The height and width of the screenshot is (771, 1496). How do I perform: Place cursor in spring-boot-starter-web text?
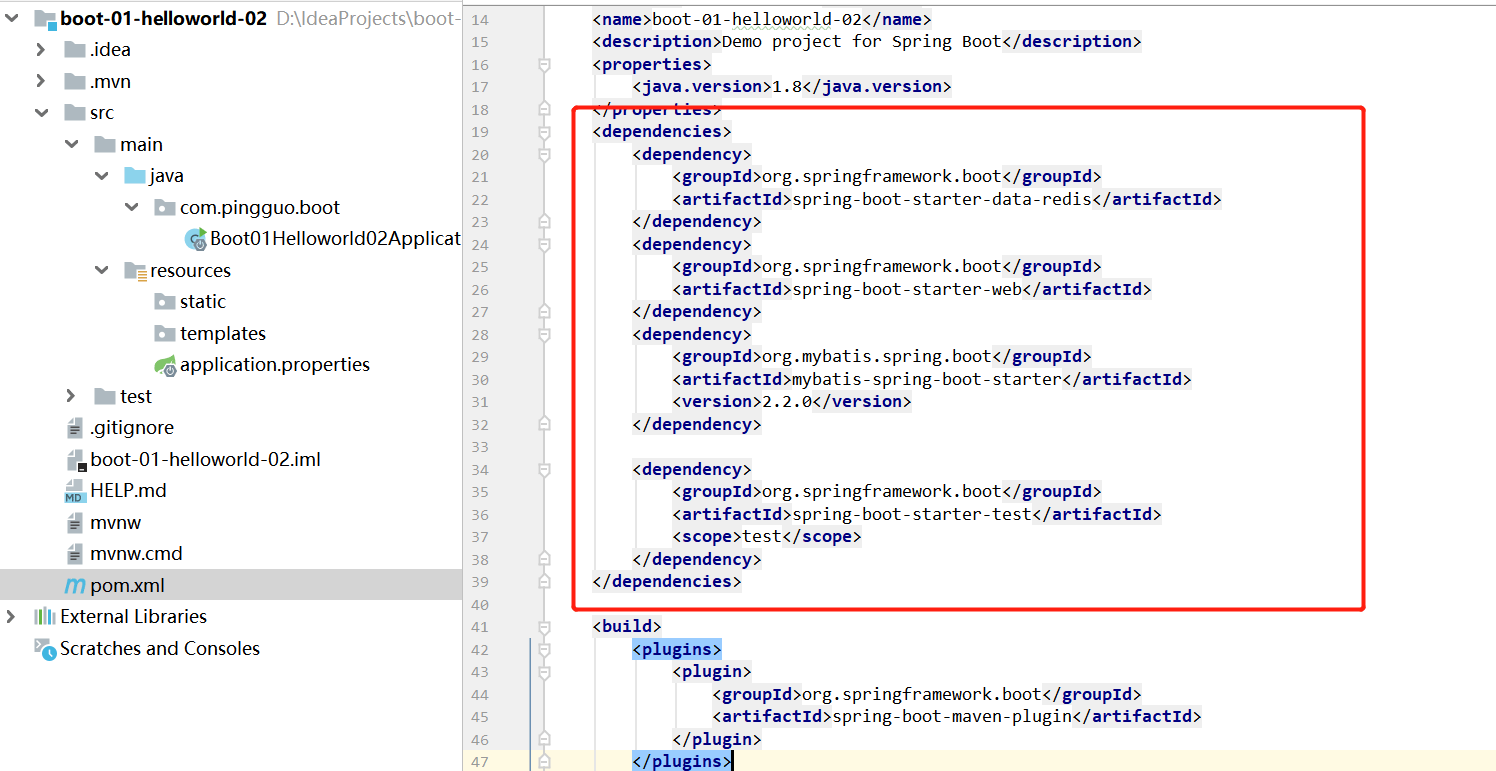pyautogui.click(x=906, y=289)
